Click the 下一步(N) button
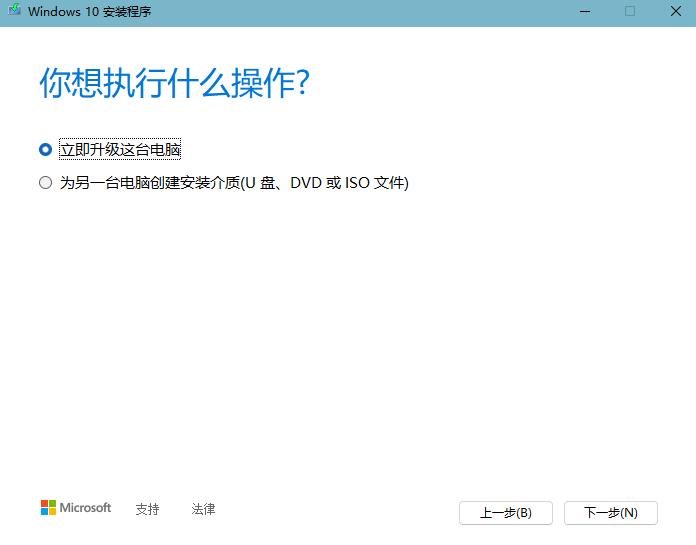696x545 pixels. [611, 513]
